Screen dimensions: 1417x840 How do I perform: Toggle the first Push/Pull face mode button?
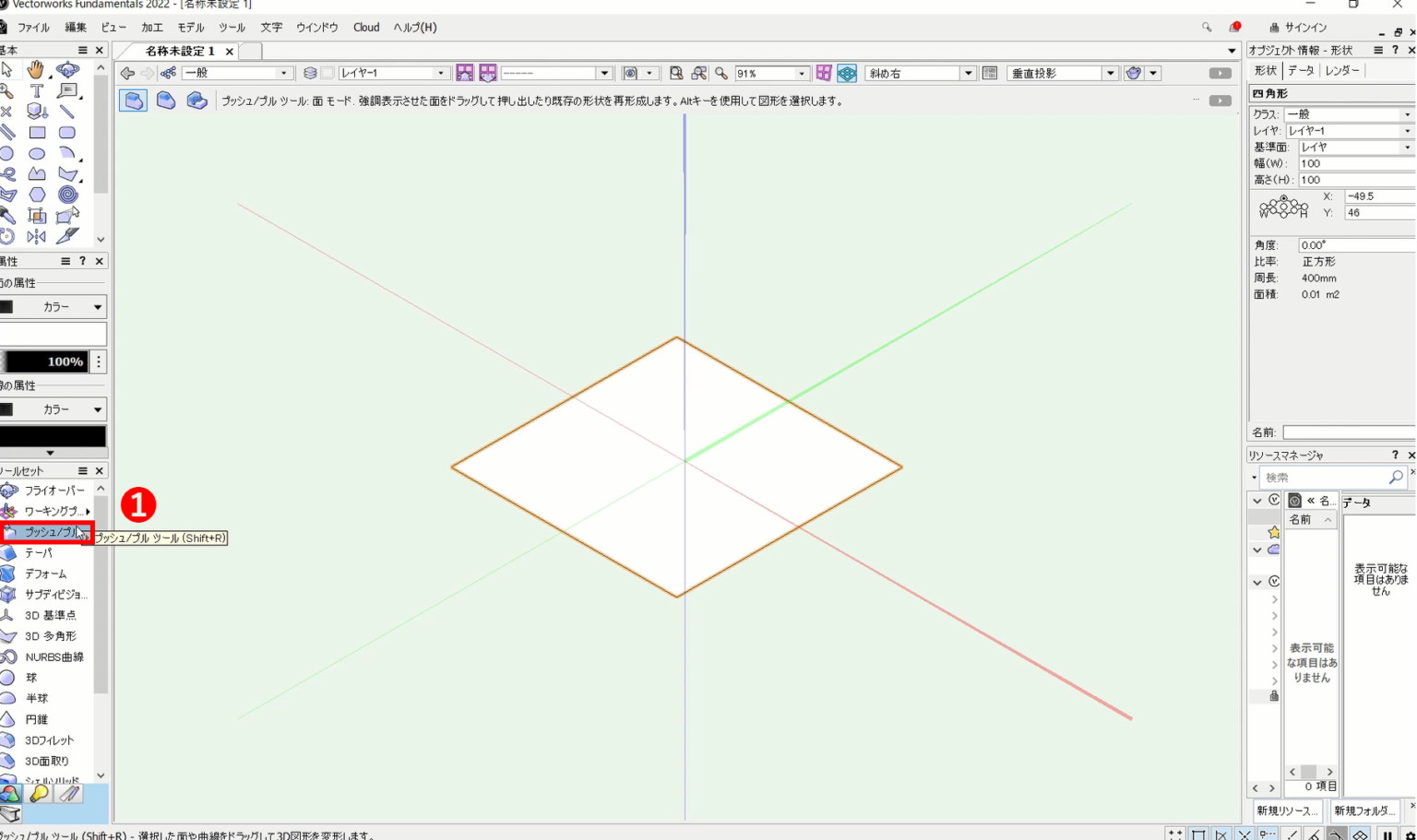coord(133,101)
